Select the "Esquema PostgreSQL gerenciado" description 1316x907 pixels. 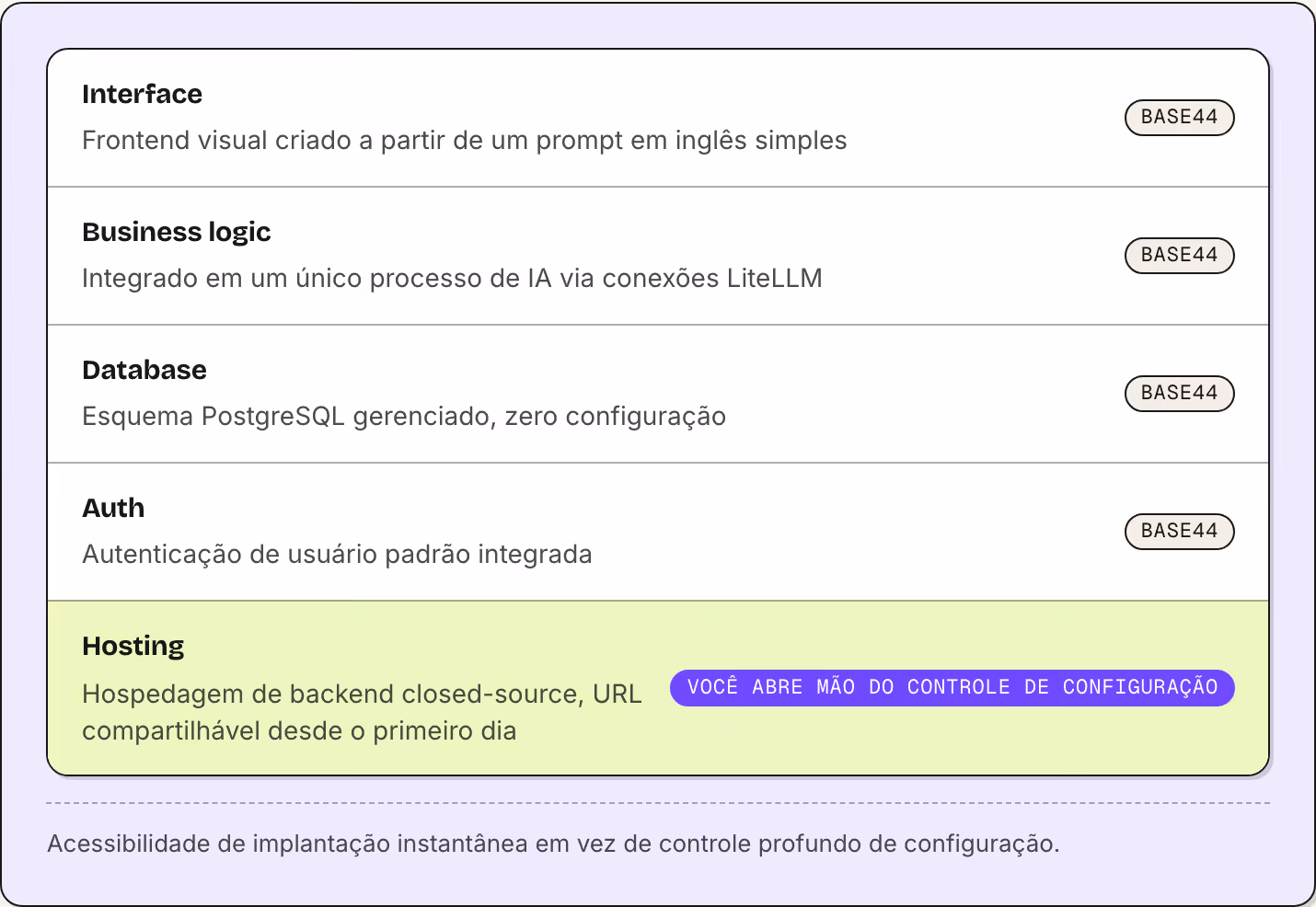pos(404,417)
